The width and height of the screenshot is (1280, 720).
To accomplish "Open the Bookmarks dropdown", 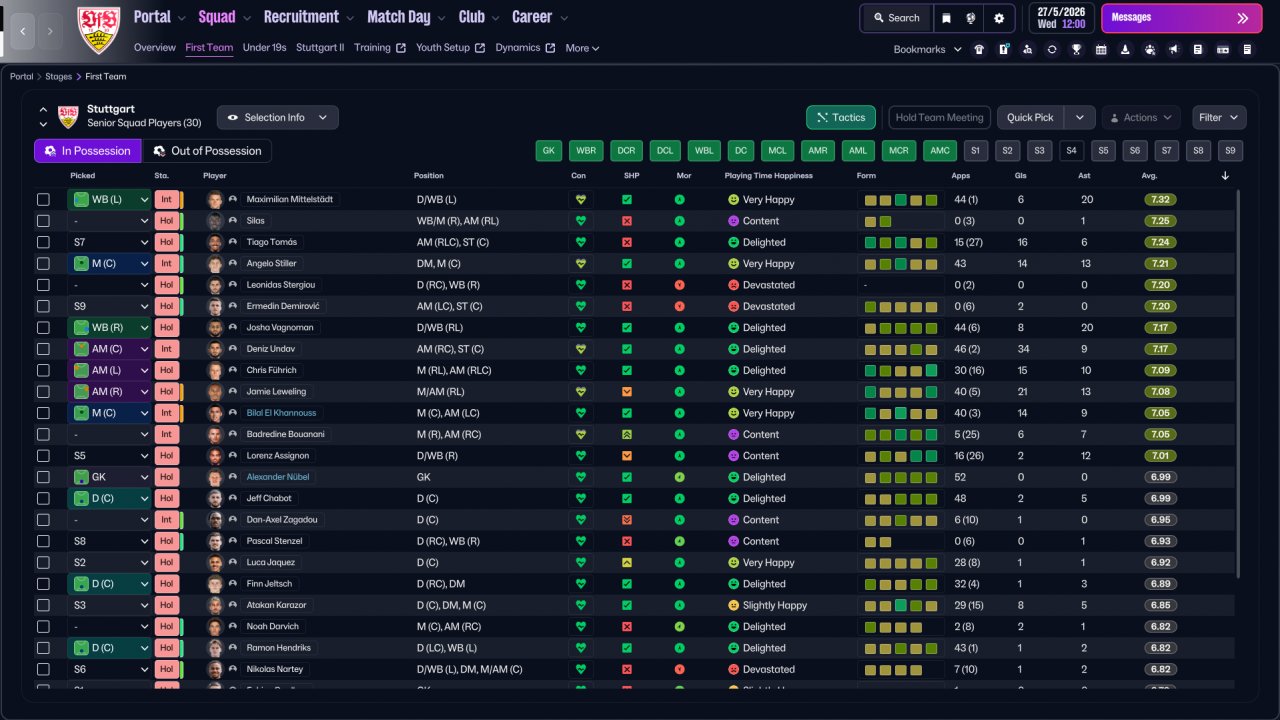I will point(927,49).
